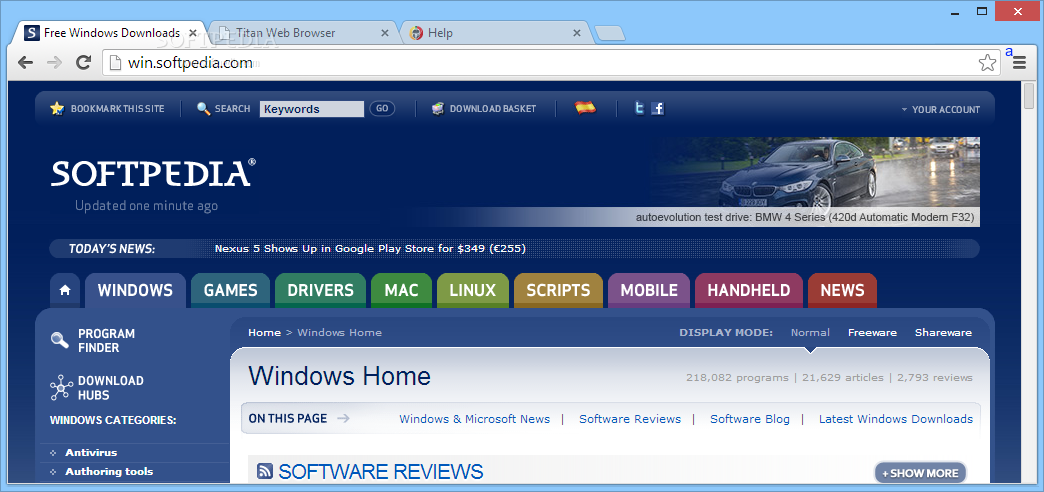1044x492 pixels.
Task: Open the browser hamburger menu
Action: pyautogui.click(x=1019, y=63)
